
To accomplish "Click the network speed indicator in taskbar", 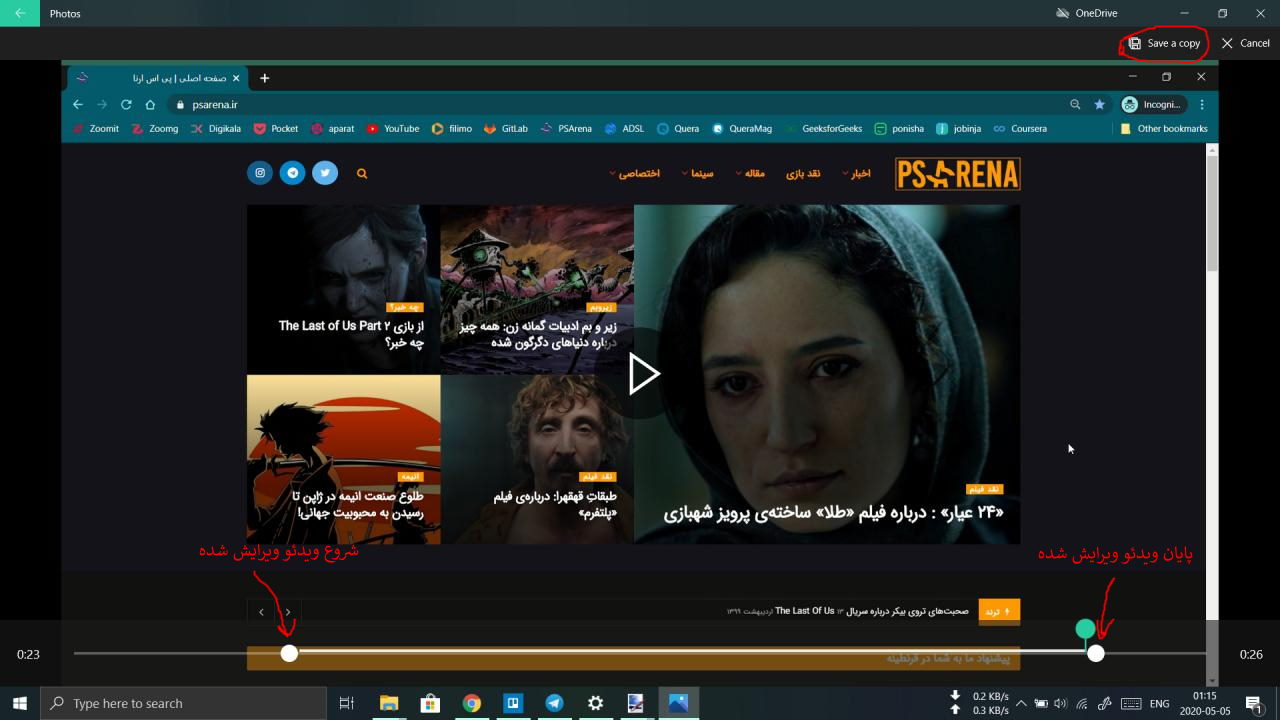I will pos(980,703).
